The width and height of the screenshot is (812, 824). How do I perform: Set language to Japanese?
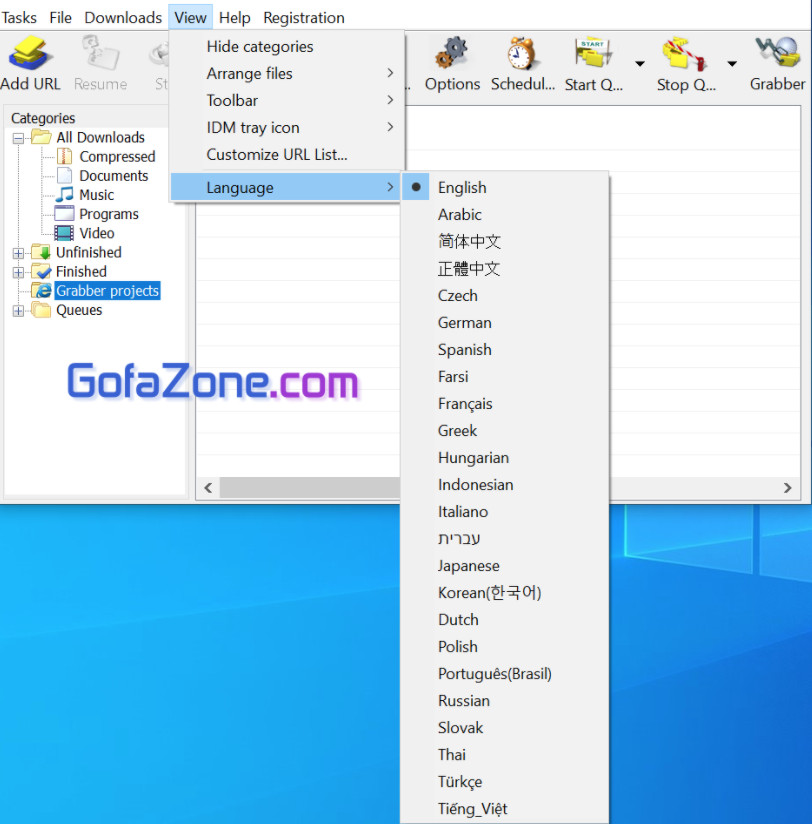(468, 566)
